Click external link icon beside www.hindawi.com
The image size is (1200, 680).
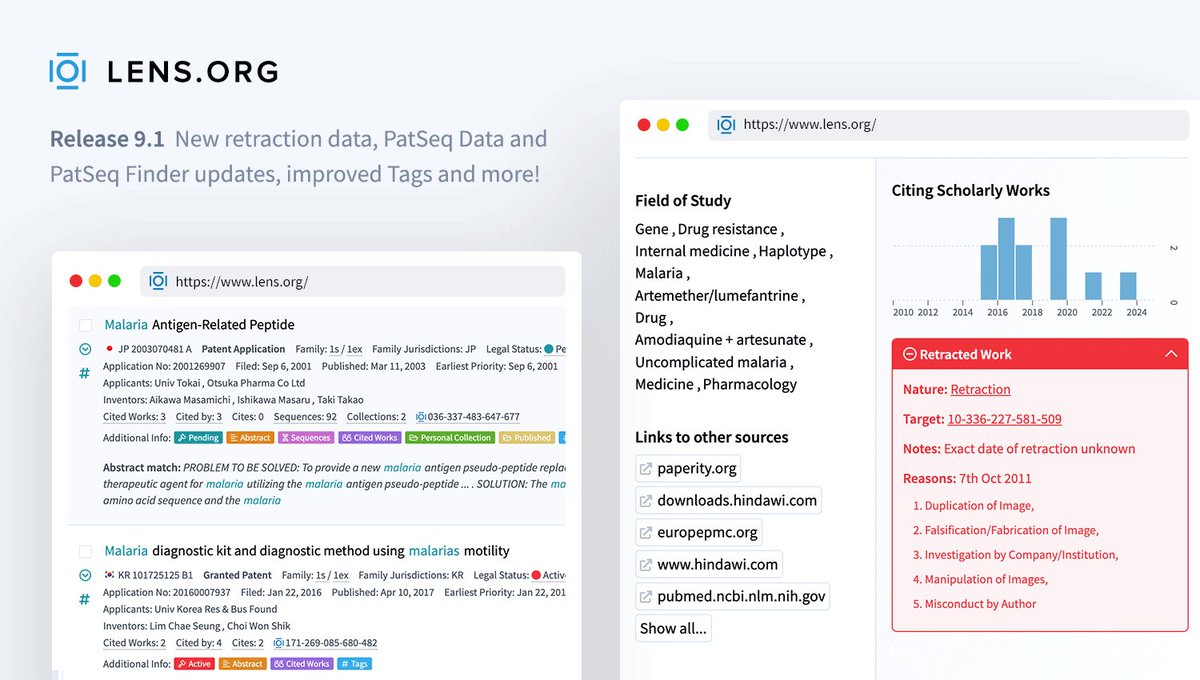(646, 564)
